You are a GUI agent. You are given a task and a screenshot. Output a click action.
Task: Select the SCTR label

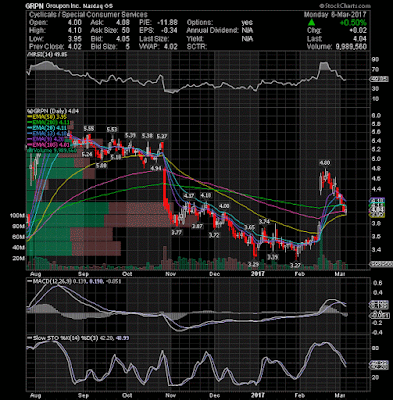(197, 47)
